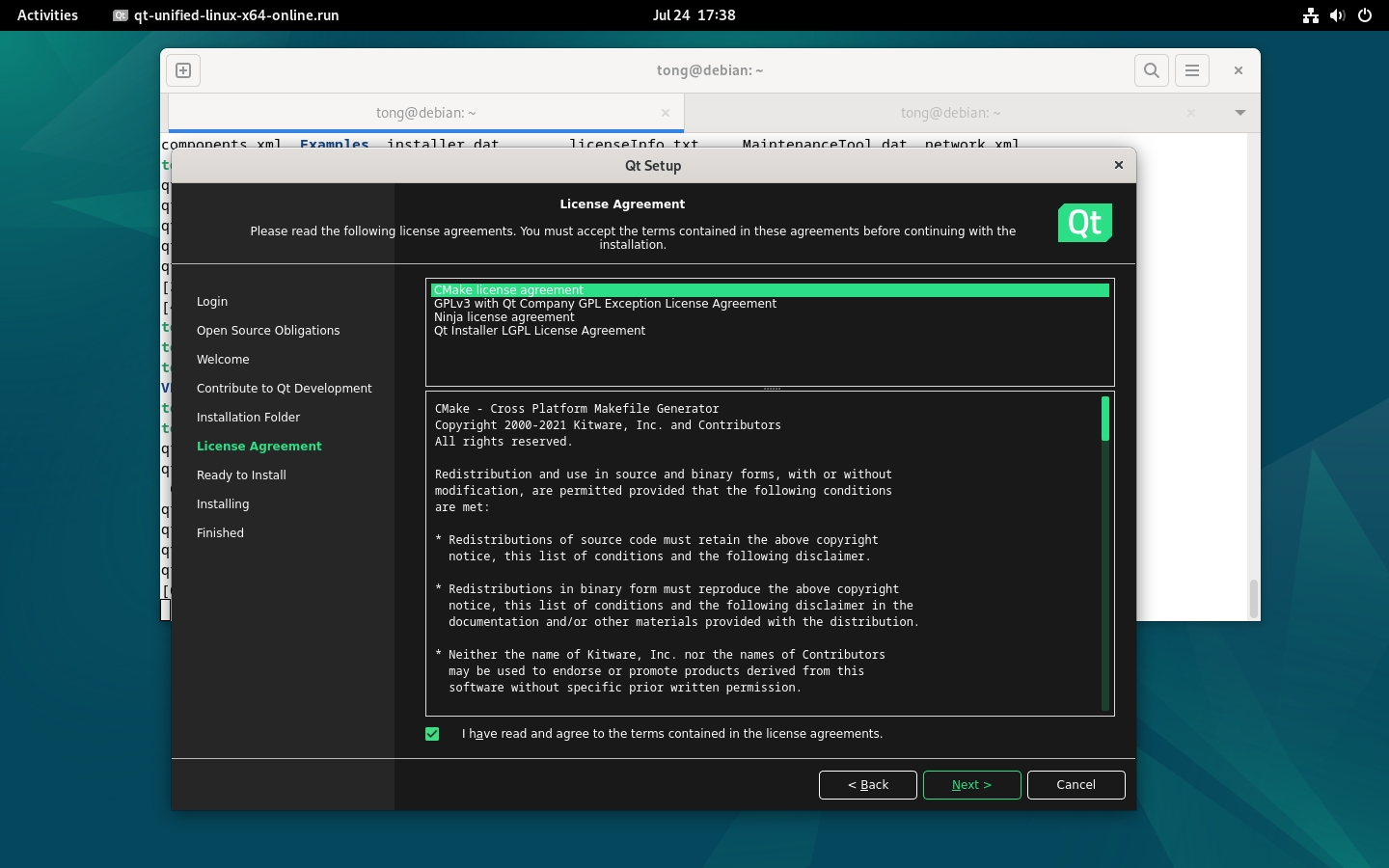1389x868 pixels.
Task: Click Contribute to Qt Development step
Action: [x=285, y=389]
